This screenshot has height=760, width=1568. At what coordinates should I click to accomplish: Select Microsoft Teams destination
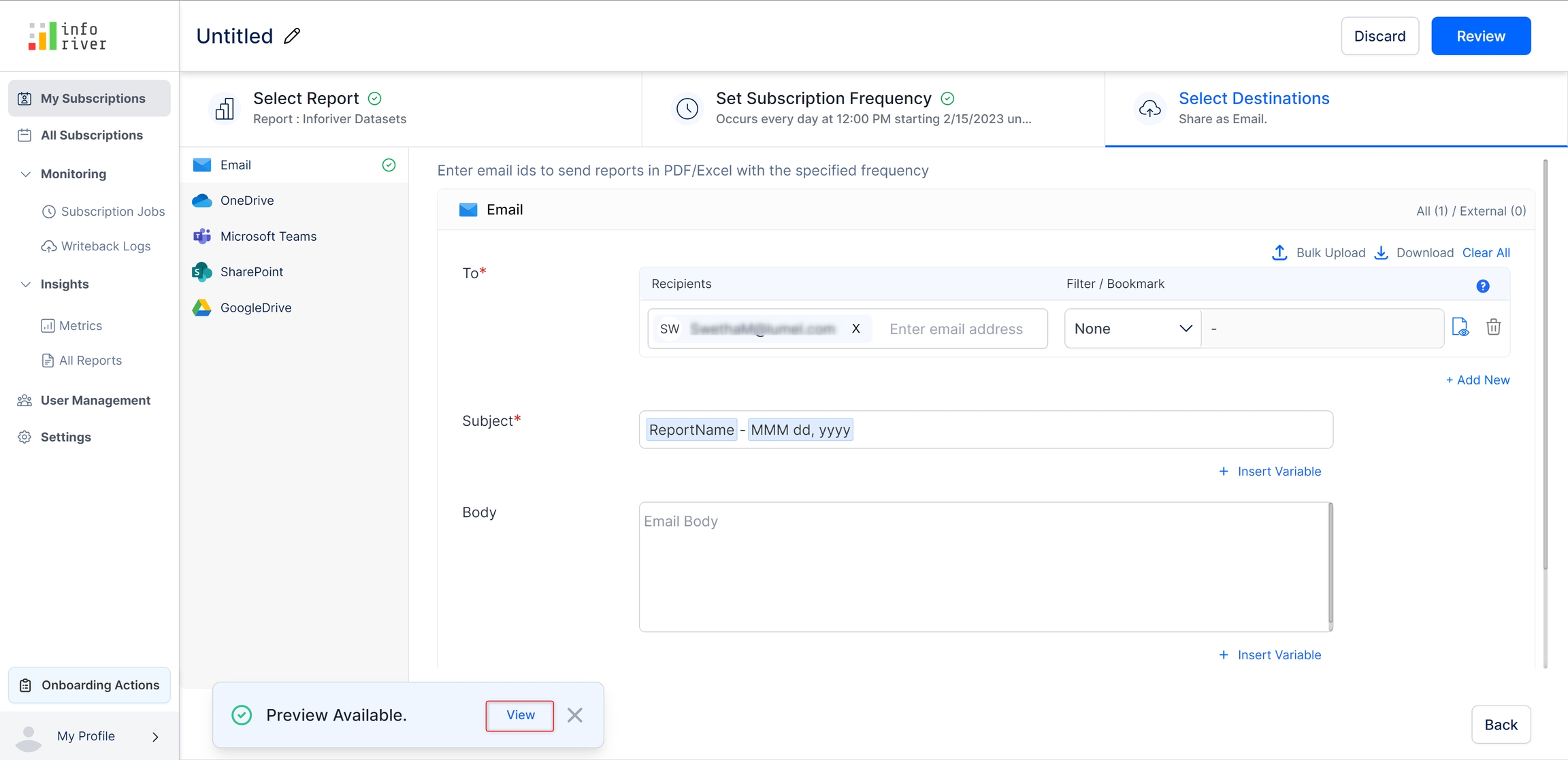(x=268, y=236)
